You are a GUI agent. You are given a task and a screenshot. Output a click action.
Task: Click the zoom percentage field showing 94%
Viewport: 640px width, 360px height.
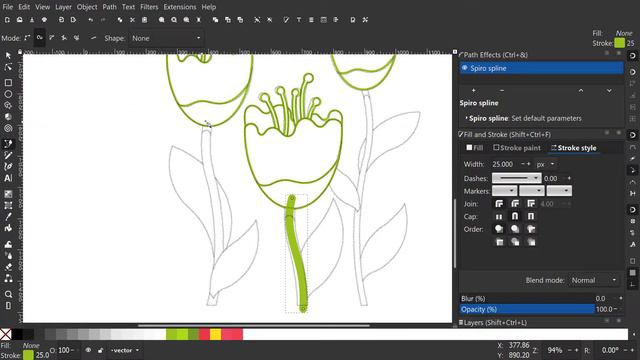pos(556,350)
